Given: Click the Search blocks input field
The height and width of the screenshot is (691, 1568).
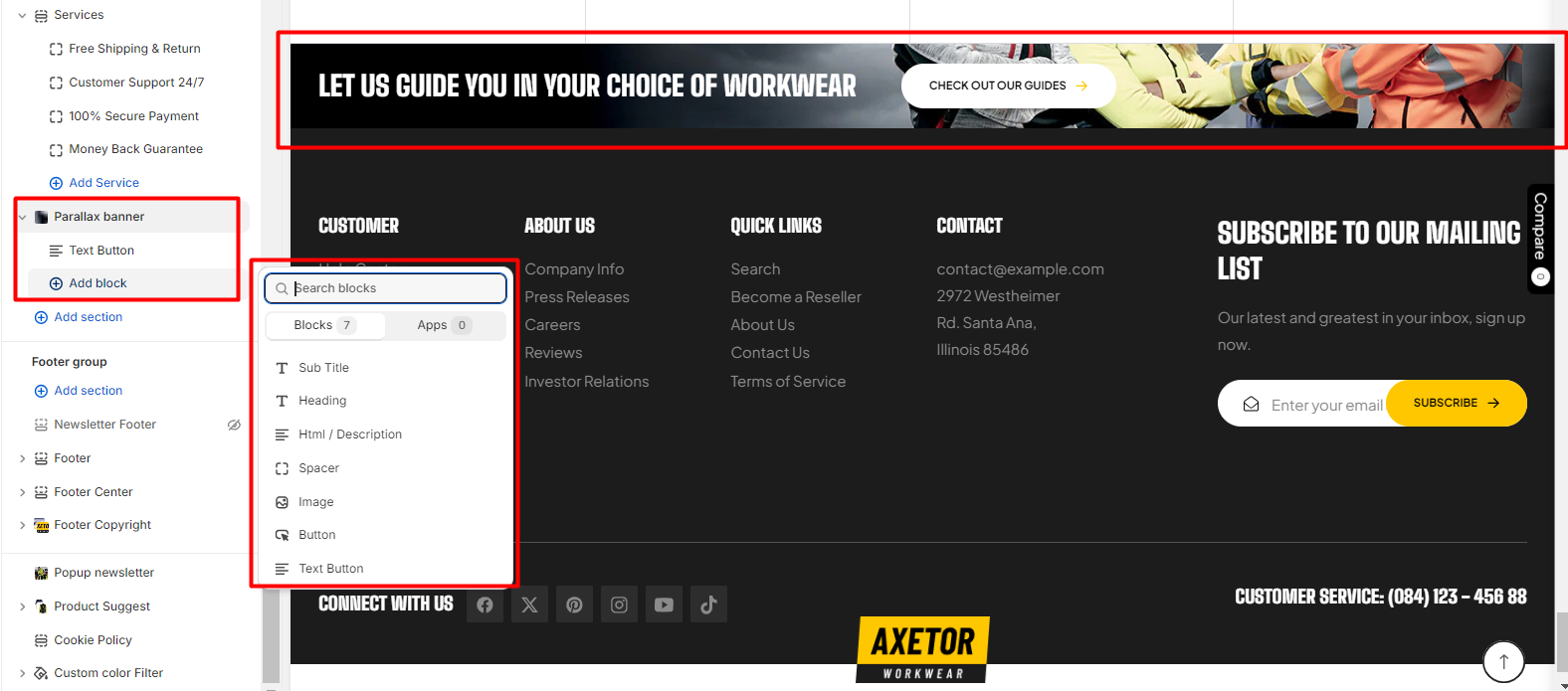Looking at the screenshot, I should [393, 288].
